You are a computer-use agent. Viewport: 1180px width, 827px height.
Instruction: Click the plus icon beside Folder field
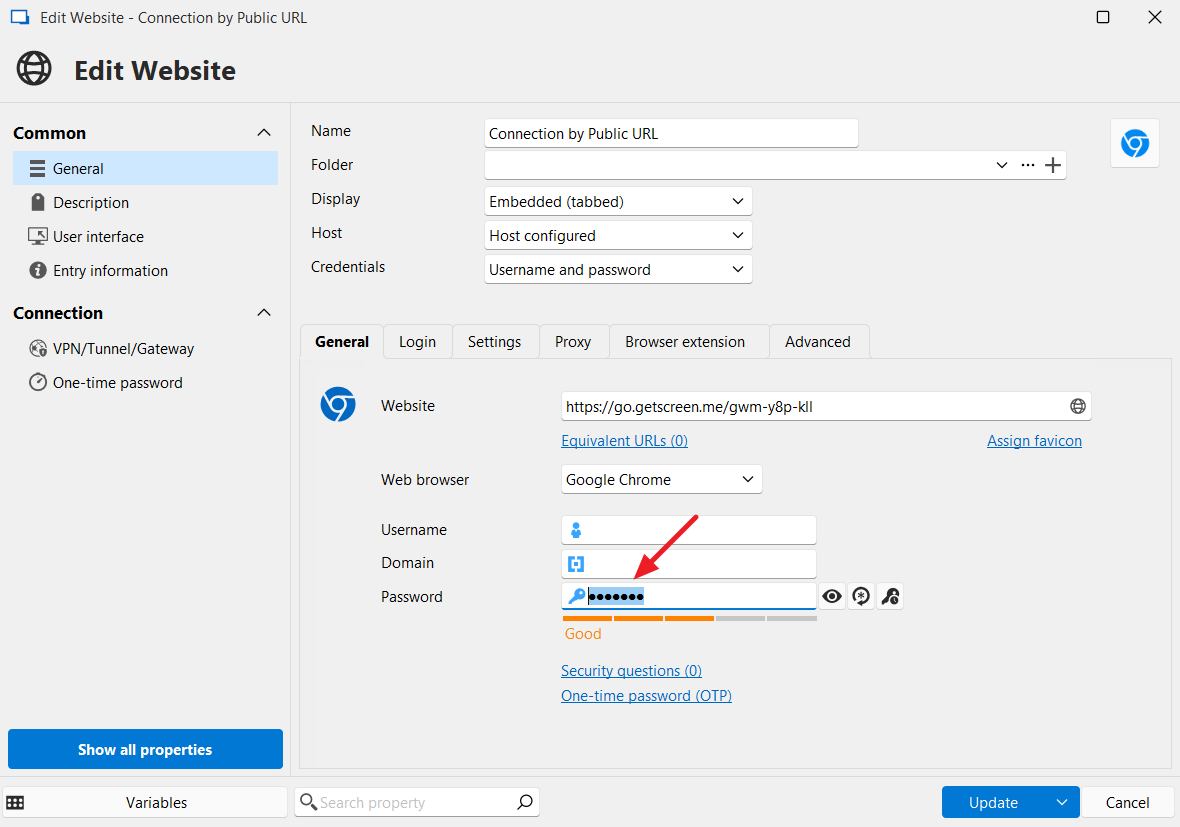tap(1052, 165)
